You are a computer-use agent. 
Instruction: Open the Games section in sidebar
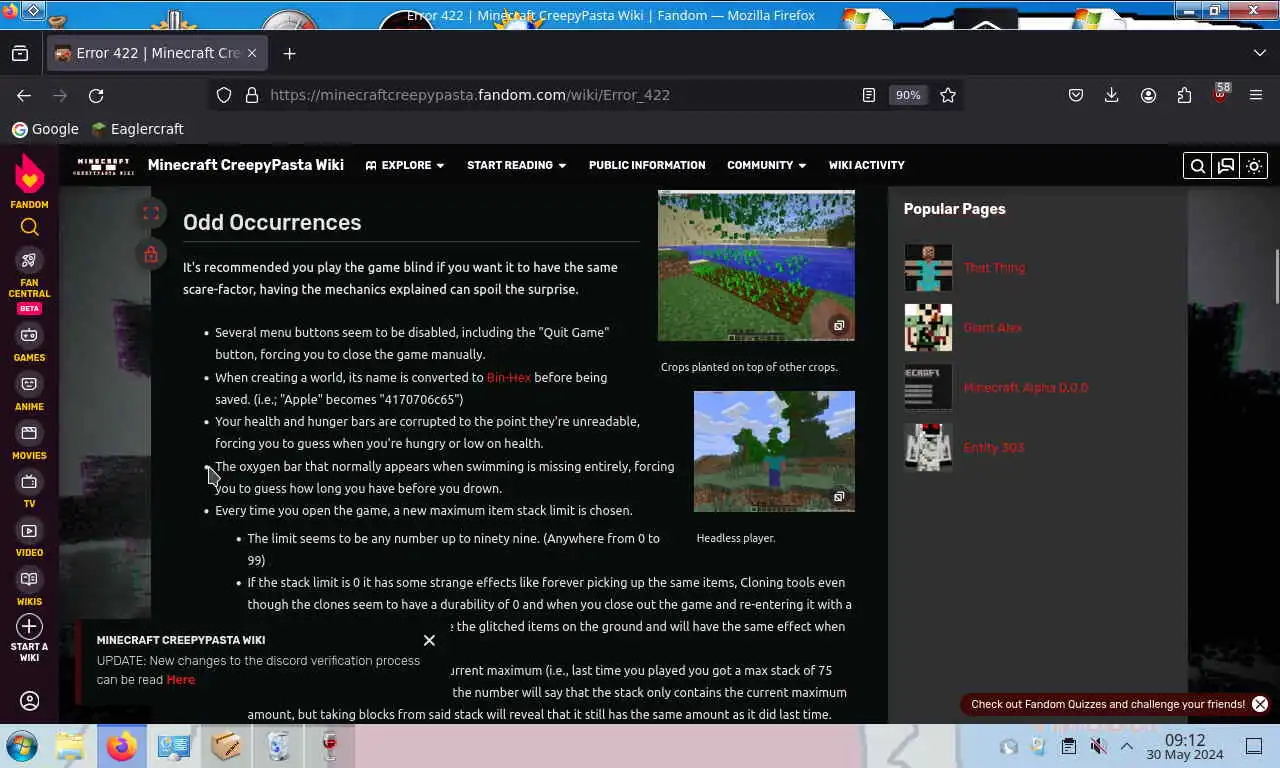(29, 344)
